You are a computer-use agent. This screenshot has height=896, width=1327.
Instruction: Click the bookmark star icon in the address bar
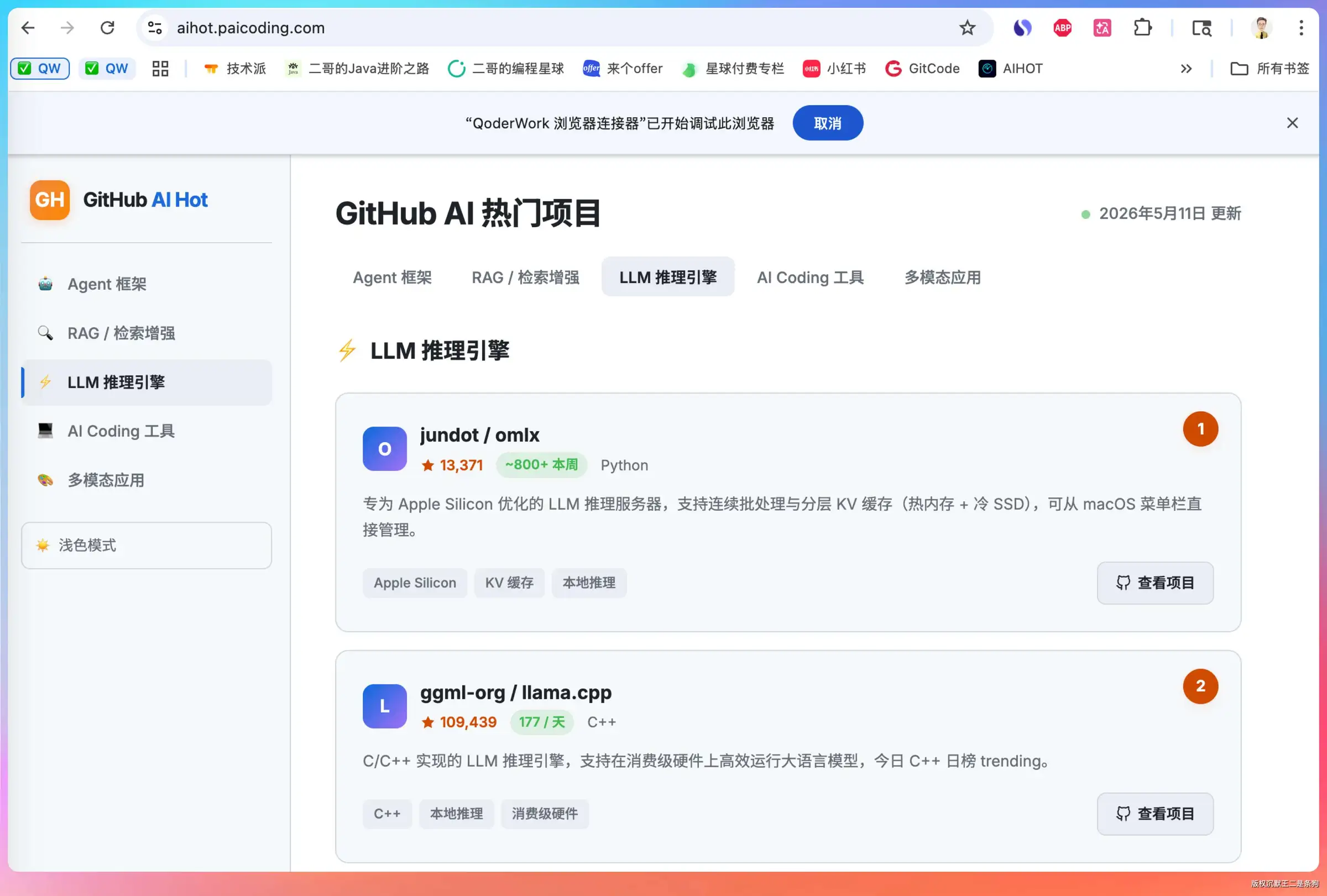(966, 28)
